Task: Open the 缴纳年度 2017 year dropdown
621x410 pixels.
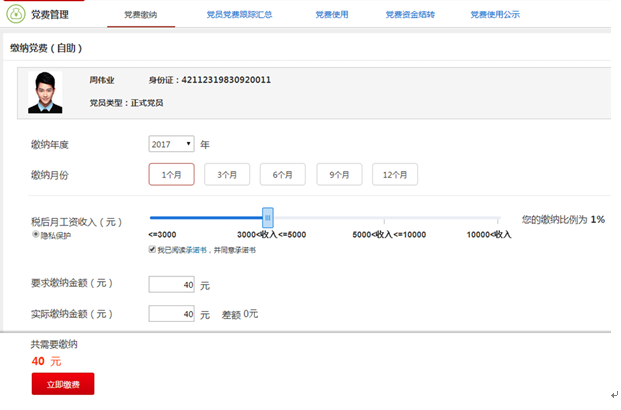Action: 172,144
